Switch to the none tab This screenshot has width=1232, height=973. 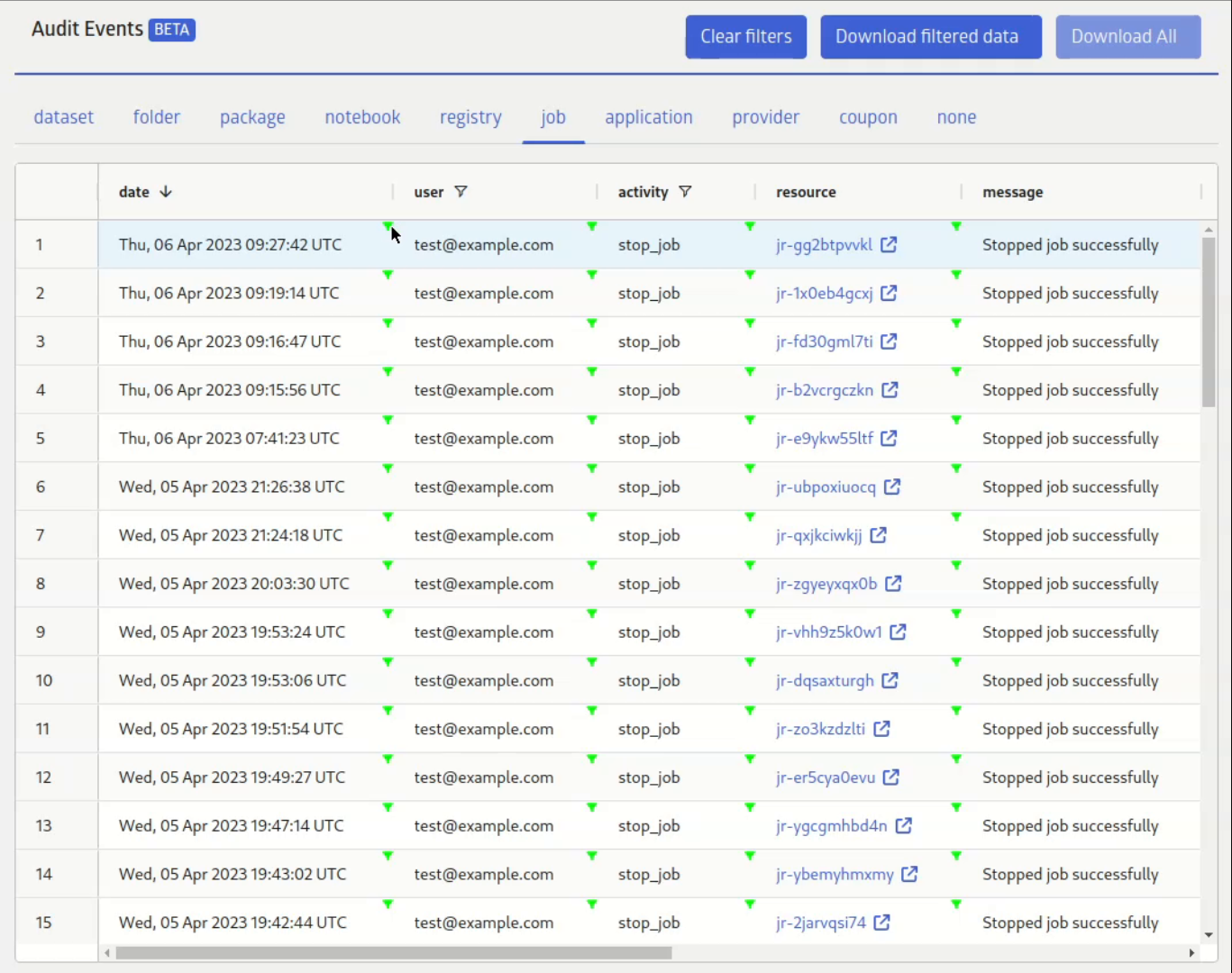tap(956, 117)
